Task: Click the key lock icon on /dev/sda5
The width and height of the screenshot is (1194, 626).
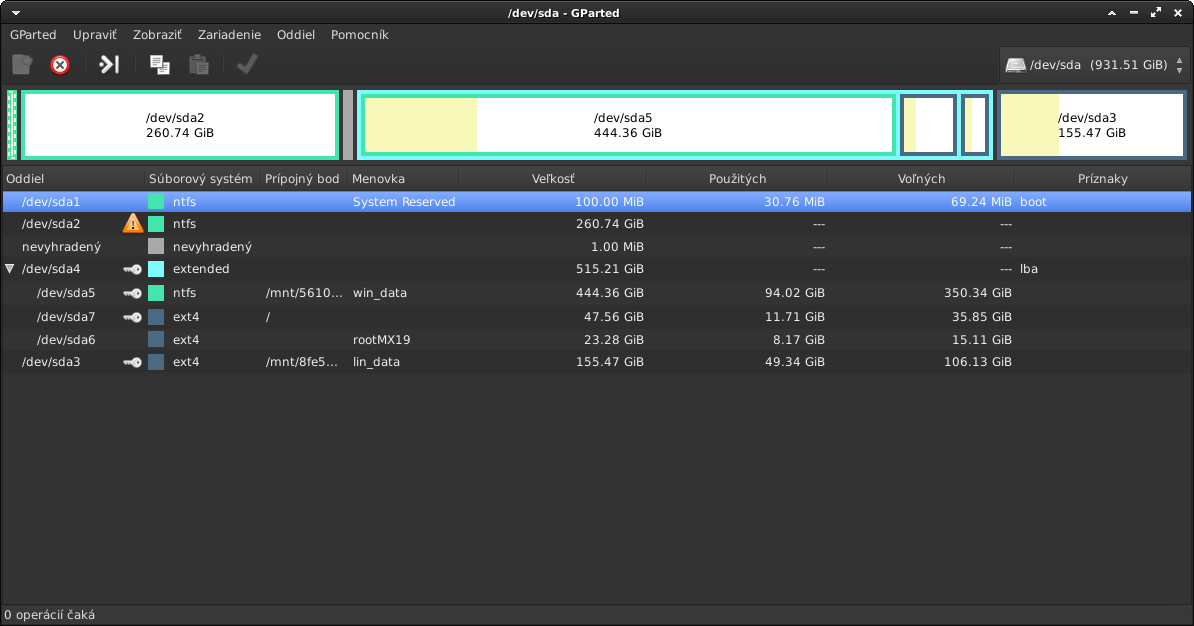Action: coord(132,293)
